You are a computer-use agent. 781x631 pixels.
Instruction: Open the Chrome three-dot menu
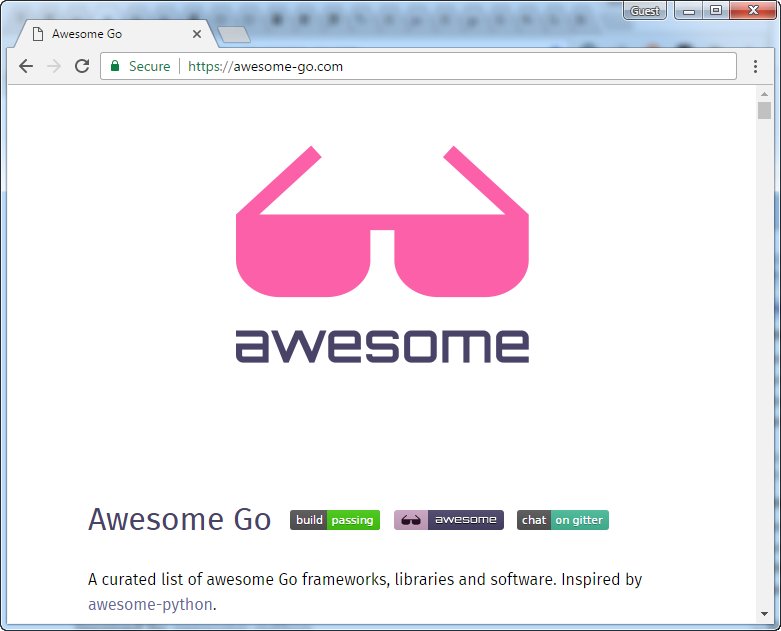tap(755, 66)
